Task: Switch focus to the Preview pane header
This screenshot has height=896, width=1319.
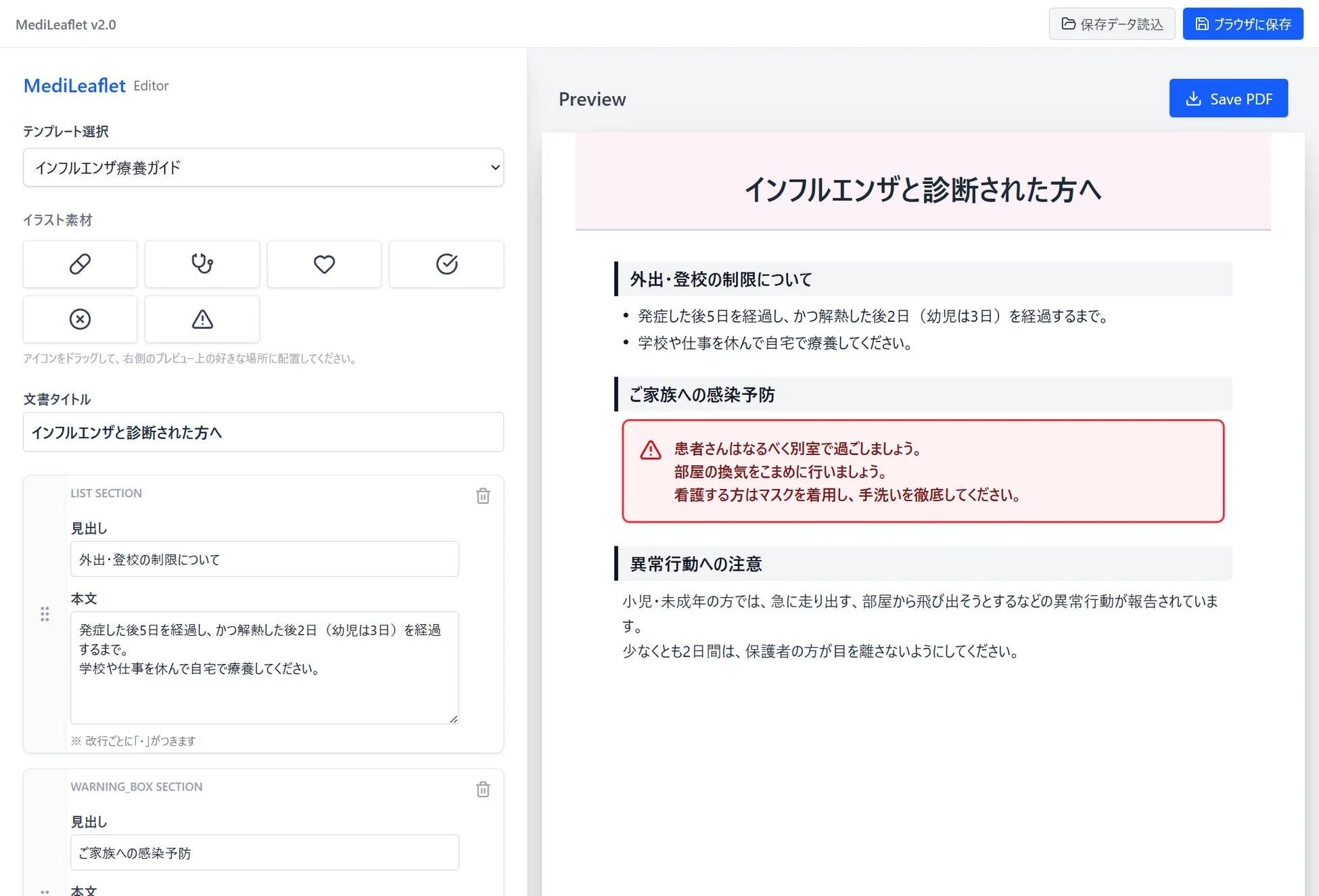Action: tap(592, 99)
